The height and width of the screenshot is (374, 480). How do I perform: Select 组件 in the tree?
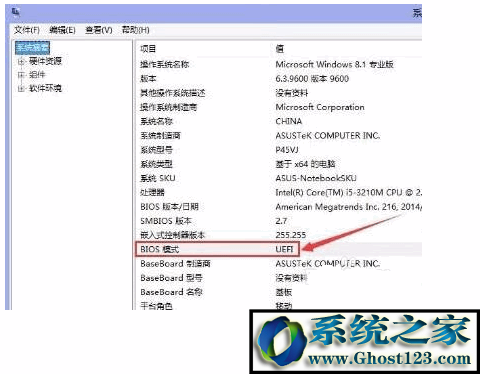37,75
